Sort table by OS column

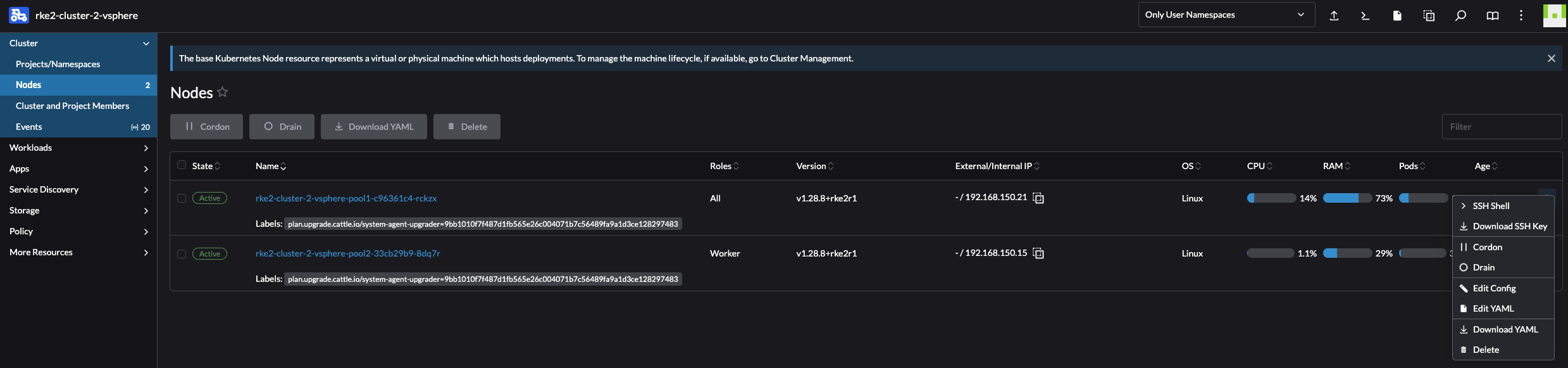click(1192, 166)
